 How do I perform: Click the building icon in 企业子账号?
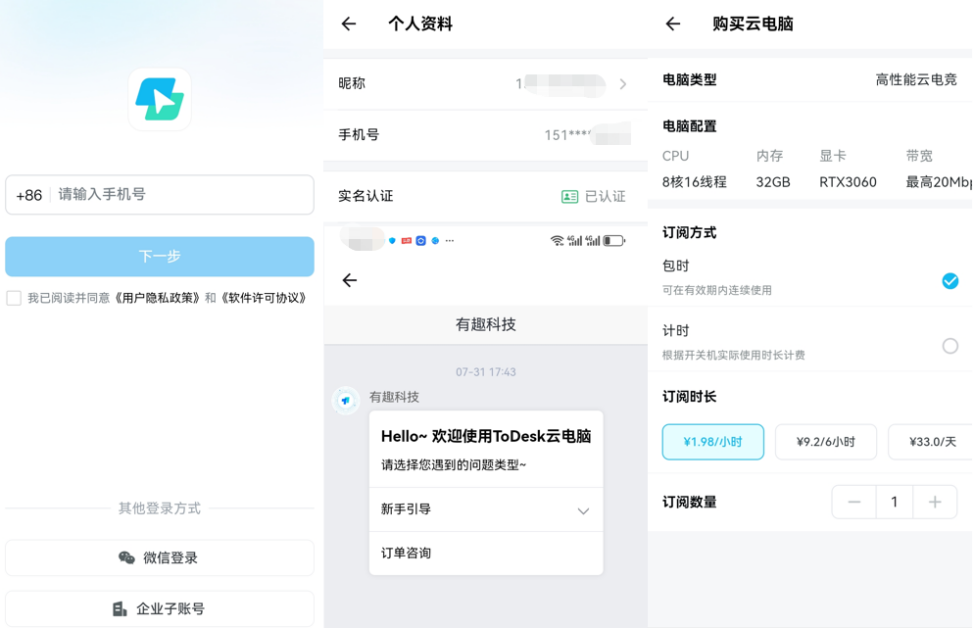pos(120,609)
